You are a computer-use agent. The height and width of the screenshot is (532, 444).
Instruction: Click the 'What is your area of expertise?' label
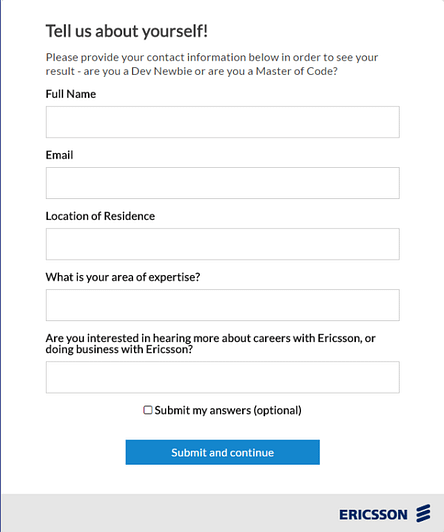click(123, 277)
